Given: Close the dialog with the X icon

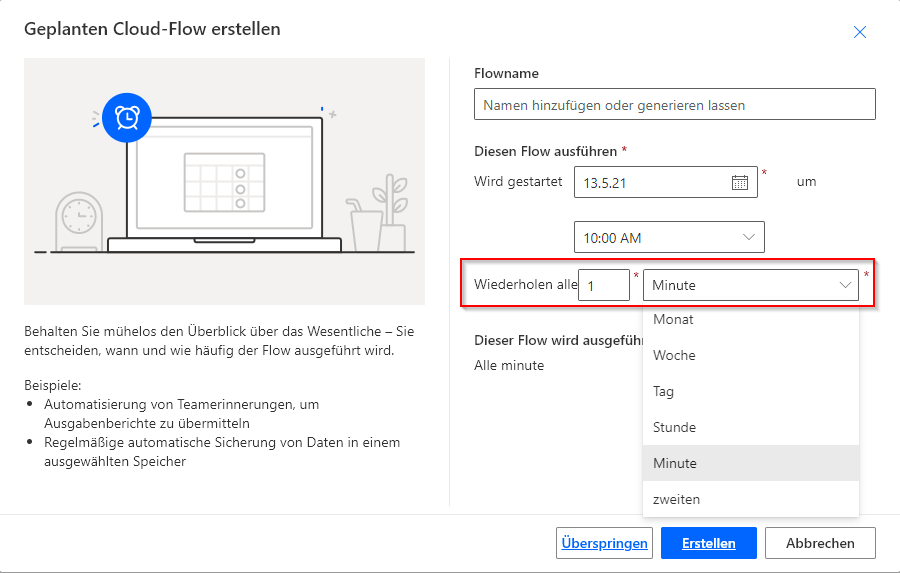Looking at the screenshot, I should pyautogui.click(x=859, y=32).
